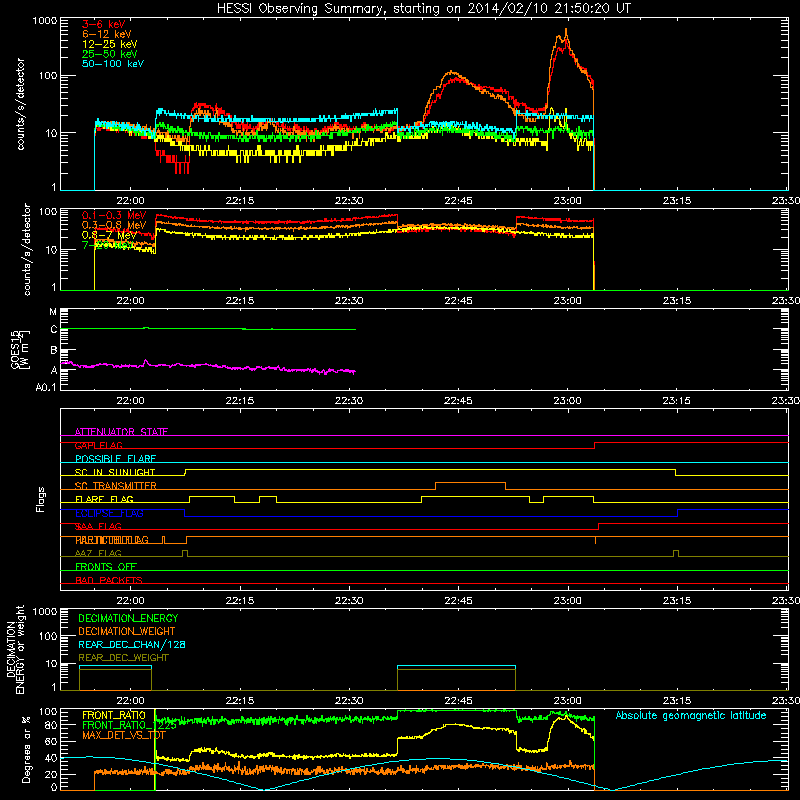The width and height of the screenshot is (800, 800).
Task: Select the 6-12 keV legend label
Action: pyautogui.click(x=107, y=34)
